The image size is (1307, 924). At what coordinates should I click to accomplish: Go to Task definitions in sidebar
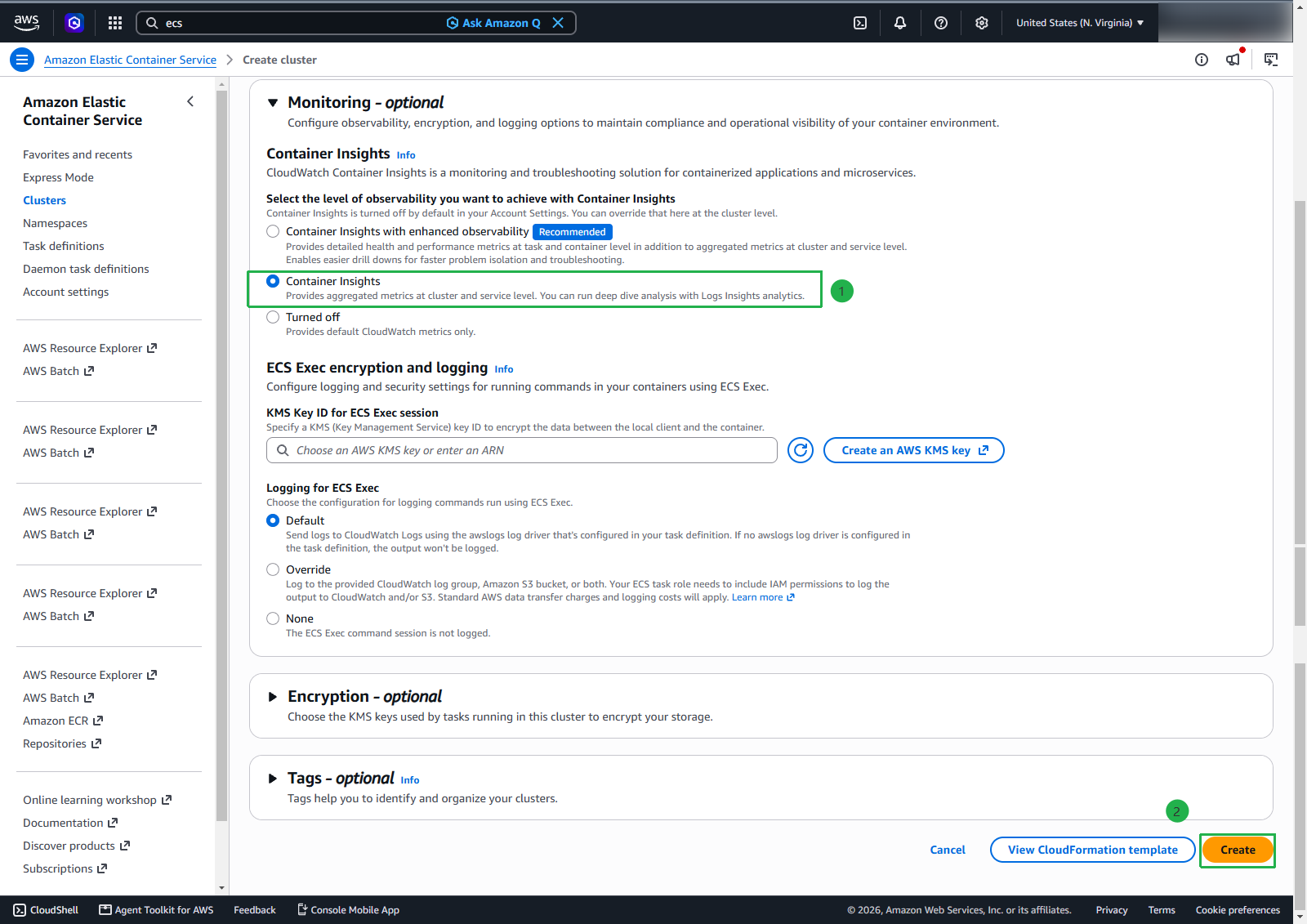(64, 246)
